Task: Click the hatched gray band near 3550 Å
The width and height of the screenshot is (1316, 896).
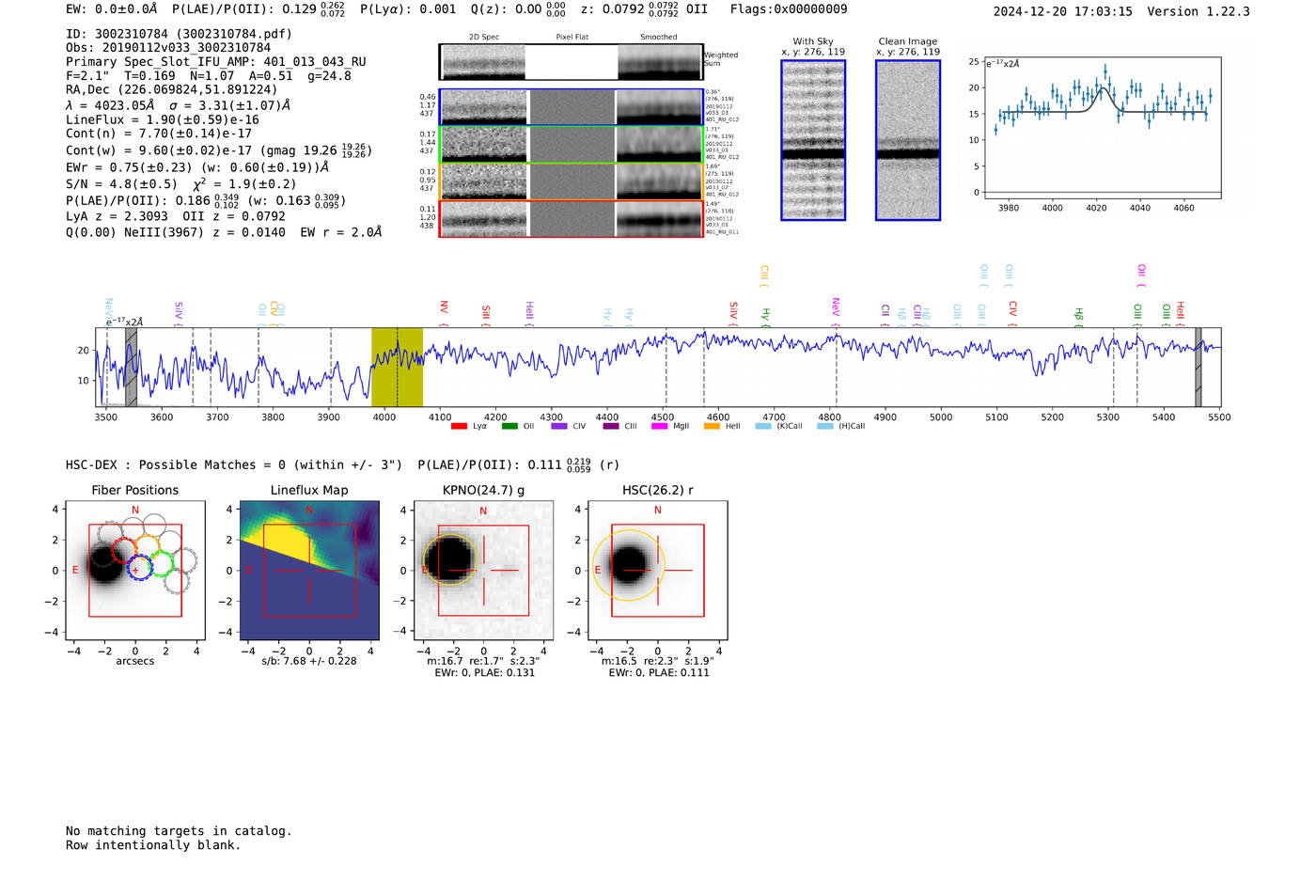Action: 132,367
